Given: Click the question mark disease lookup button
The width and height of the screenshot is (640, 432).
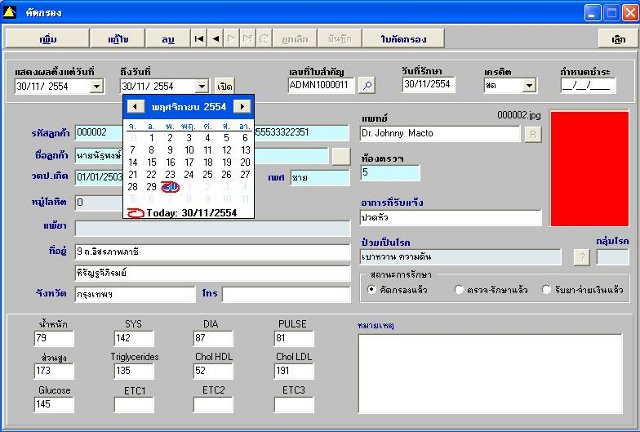Looking at the screenshot, I should click(x=582, y=257).
